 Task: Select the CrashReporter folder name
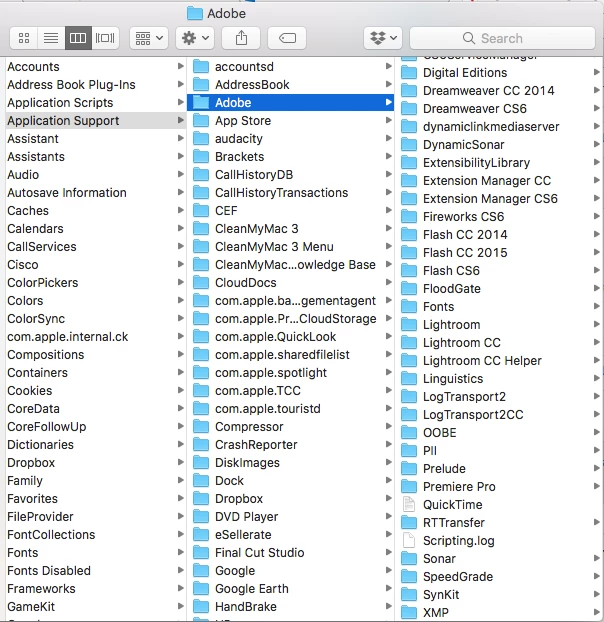pyautogui.click(x=256, y=445)
